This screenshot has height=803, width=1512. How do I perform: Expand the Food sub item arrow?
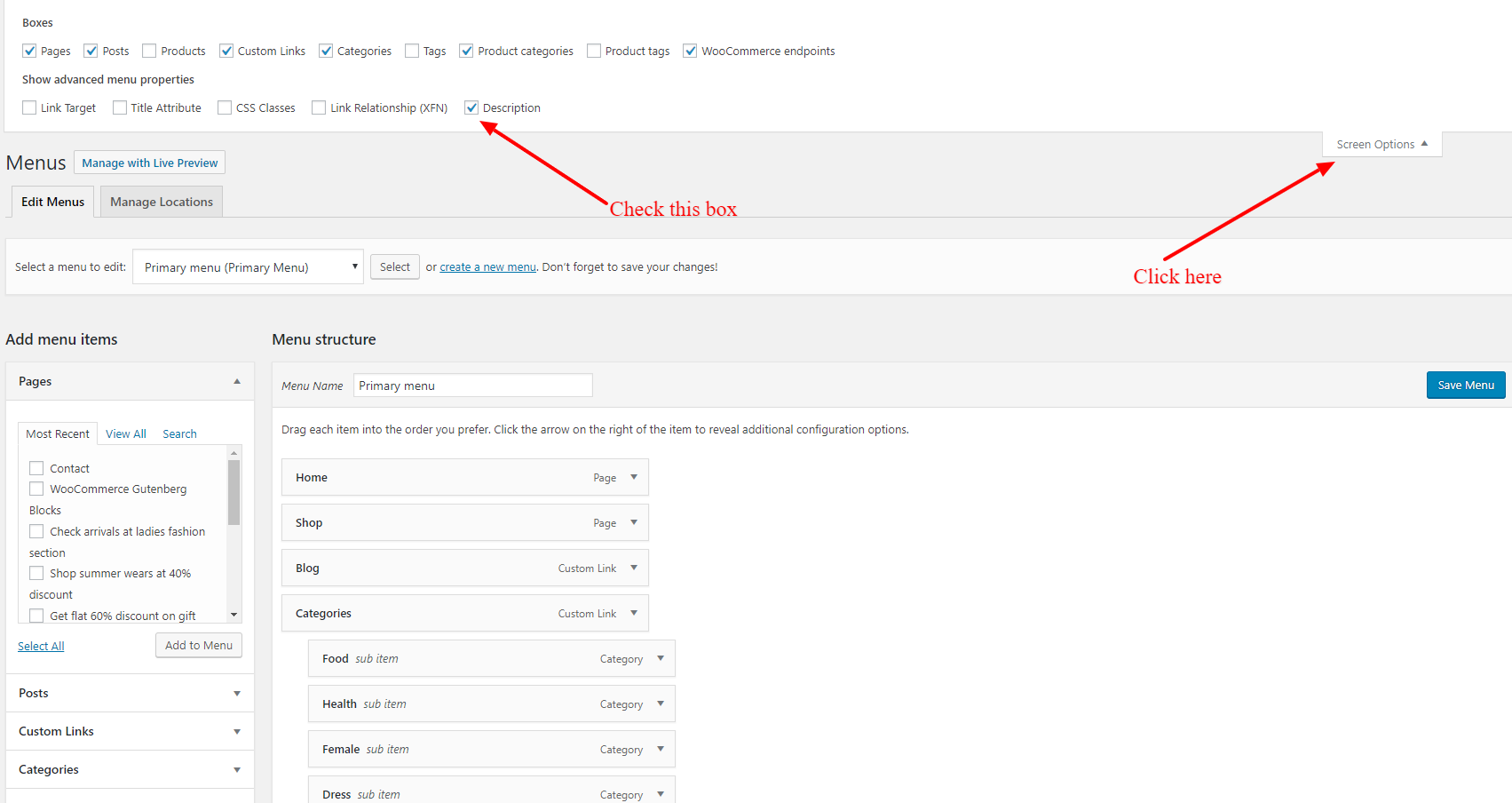[661, 658]
